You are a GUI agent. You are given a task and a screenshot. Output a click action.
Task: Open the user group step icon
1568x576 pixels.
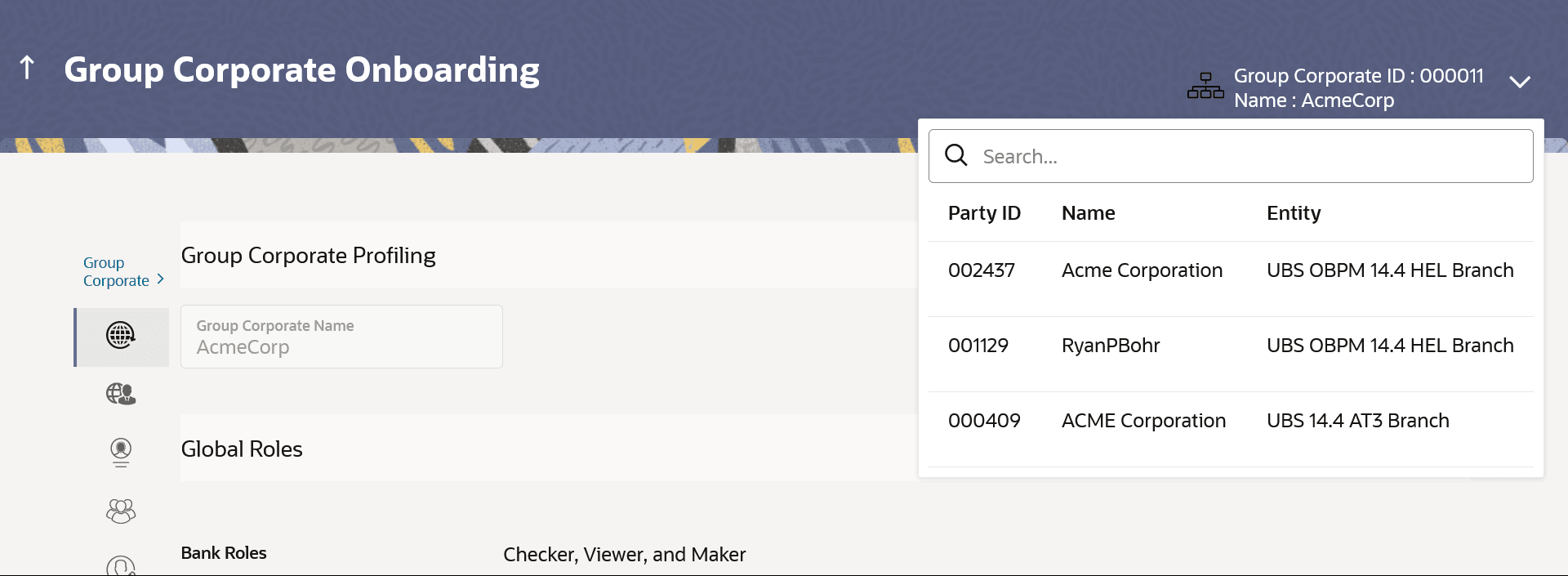[121, 511]
